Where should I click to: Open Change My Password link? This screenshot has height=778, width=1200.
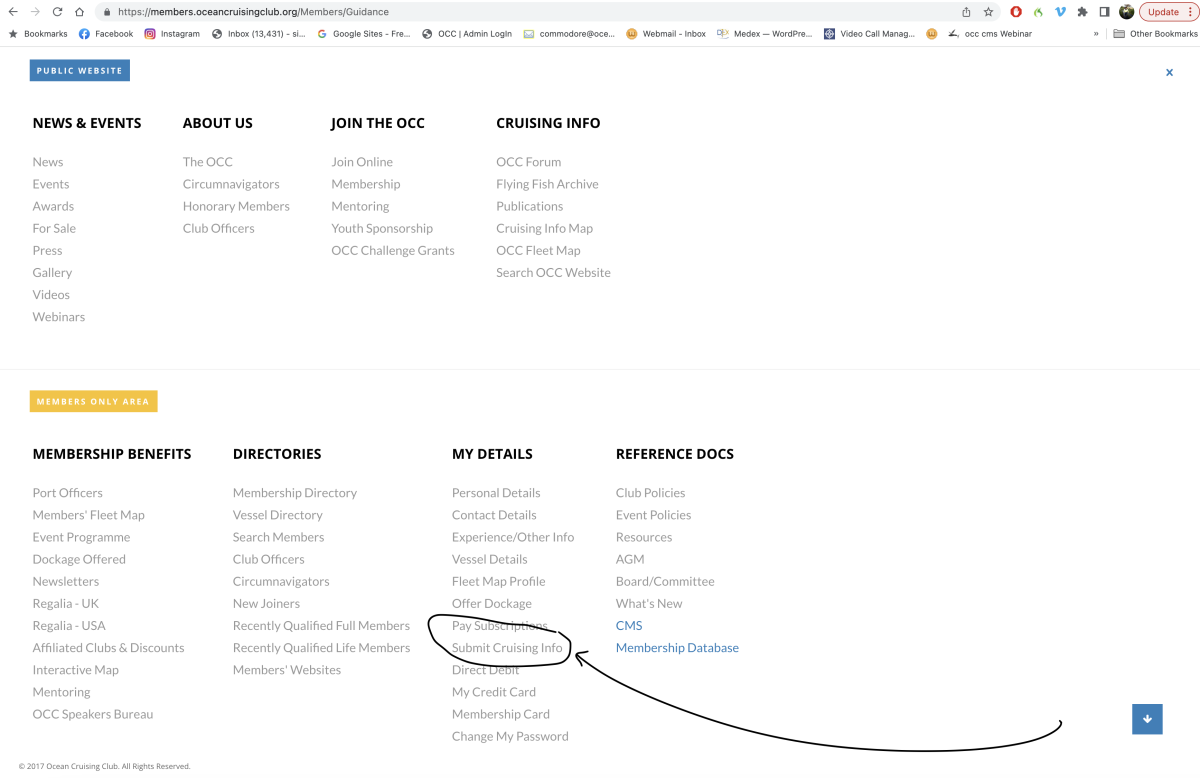pos(510,736)
